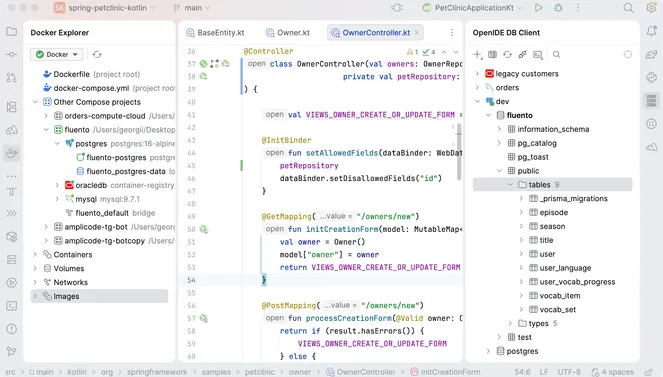This screenshot has height=377, width=663.
Task: Open the Docker connection dropdown
Action: coord(57,55)
